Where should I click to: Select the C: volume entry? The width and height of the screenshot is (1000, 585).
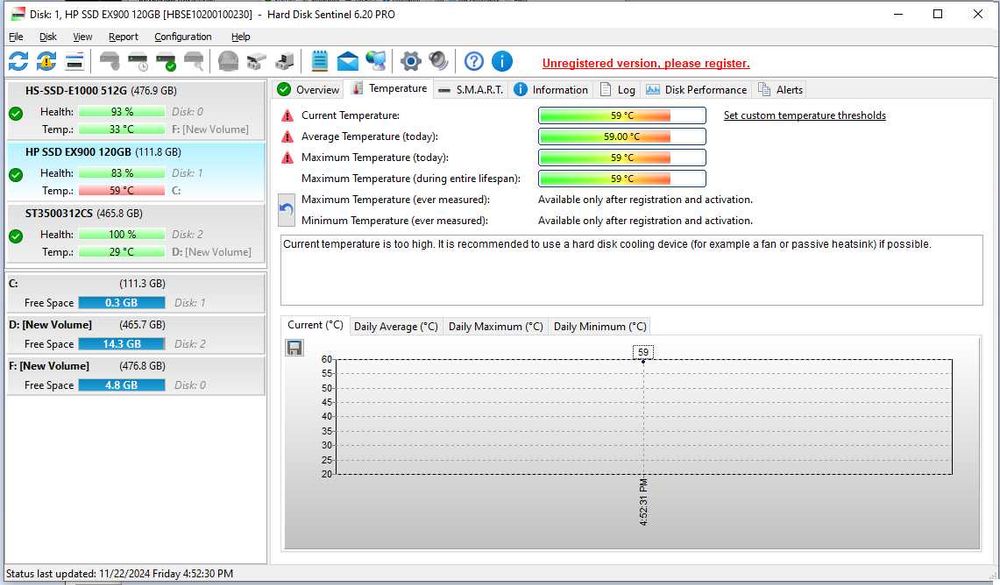(135, 293)
